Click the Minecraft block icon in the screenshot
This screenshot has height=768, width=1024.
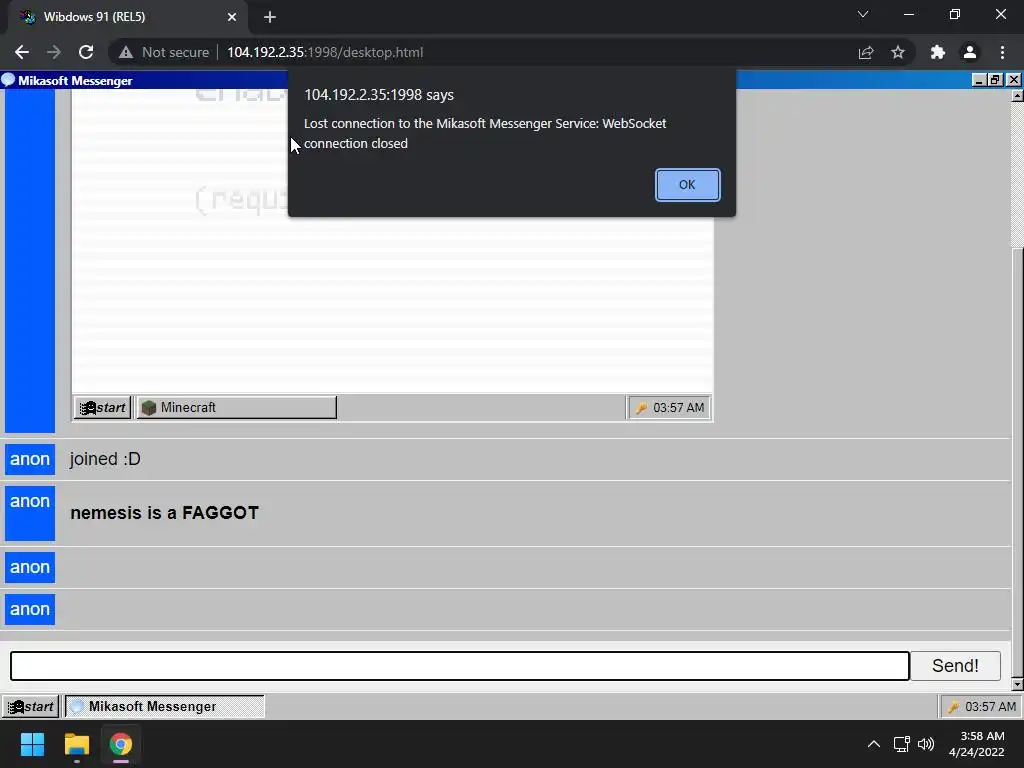(x=149, y=408)
